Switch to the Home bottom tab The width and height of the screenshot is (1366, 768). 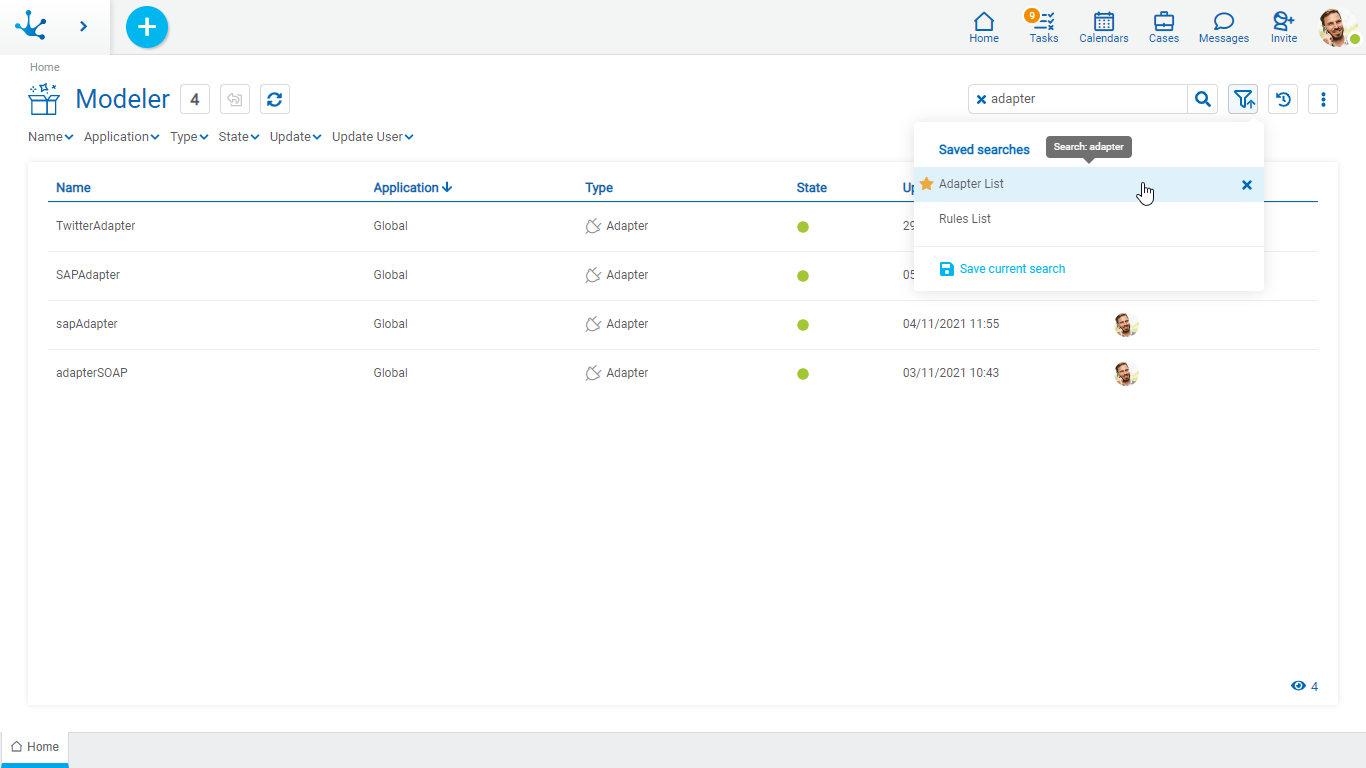tap(35, 747)
